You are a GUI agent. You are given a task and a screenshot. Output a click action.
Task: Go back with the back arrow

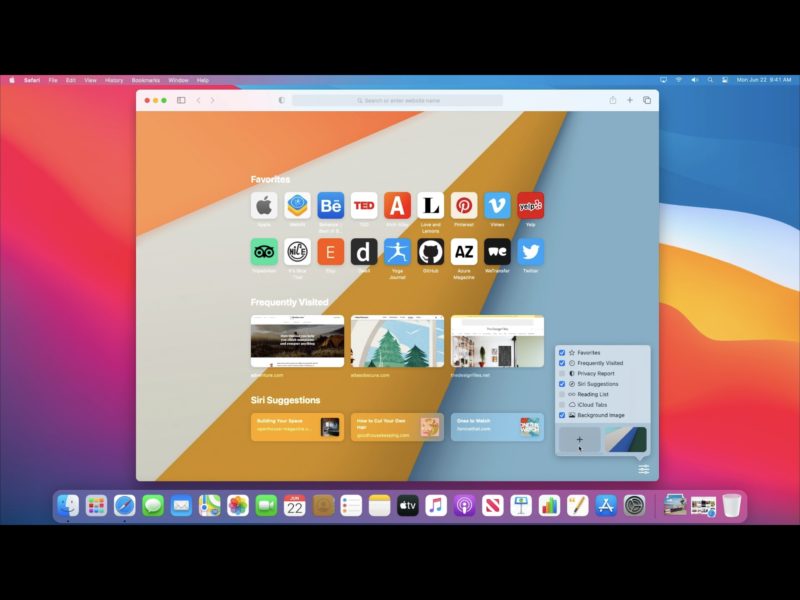pyautogui.click(x=198, y=101)
